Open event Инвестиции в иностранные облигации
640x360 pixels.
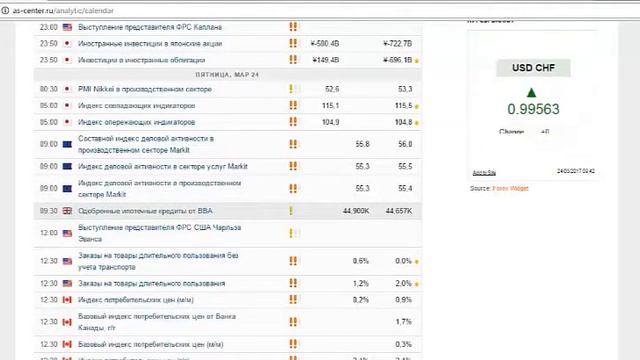[x=141, y=60]
